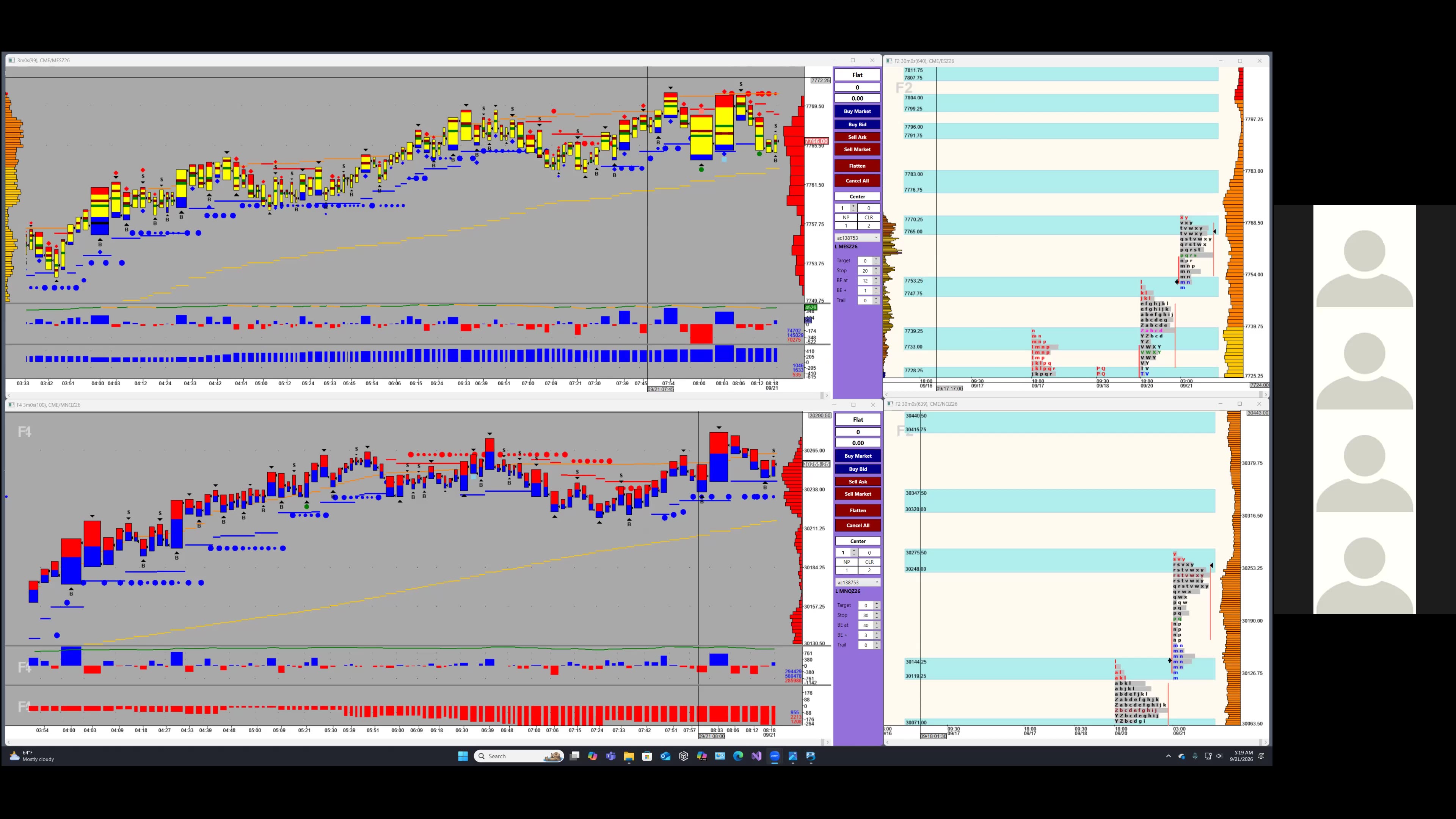Screen dimensions: 1456x819
Task: Open Microsoft Store from the taskbar
Action: [x=647, y=756]
